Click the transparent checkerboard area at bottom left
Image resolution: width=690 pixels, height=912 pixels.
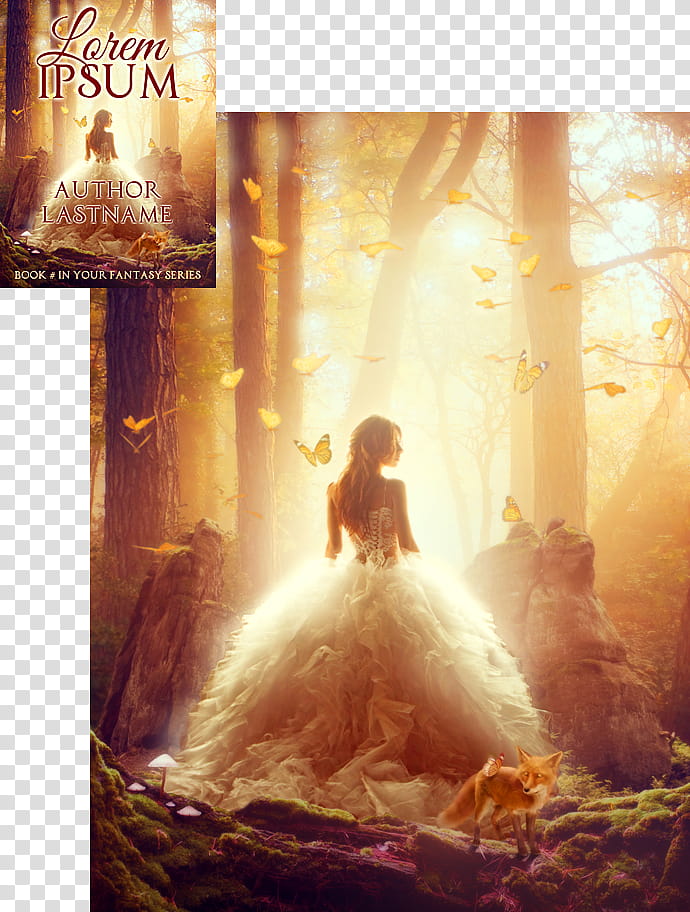(x=44, y=600)
